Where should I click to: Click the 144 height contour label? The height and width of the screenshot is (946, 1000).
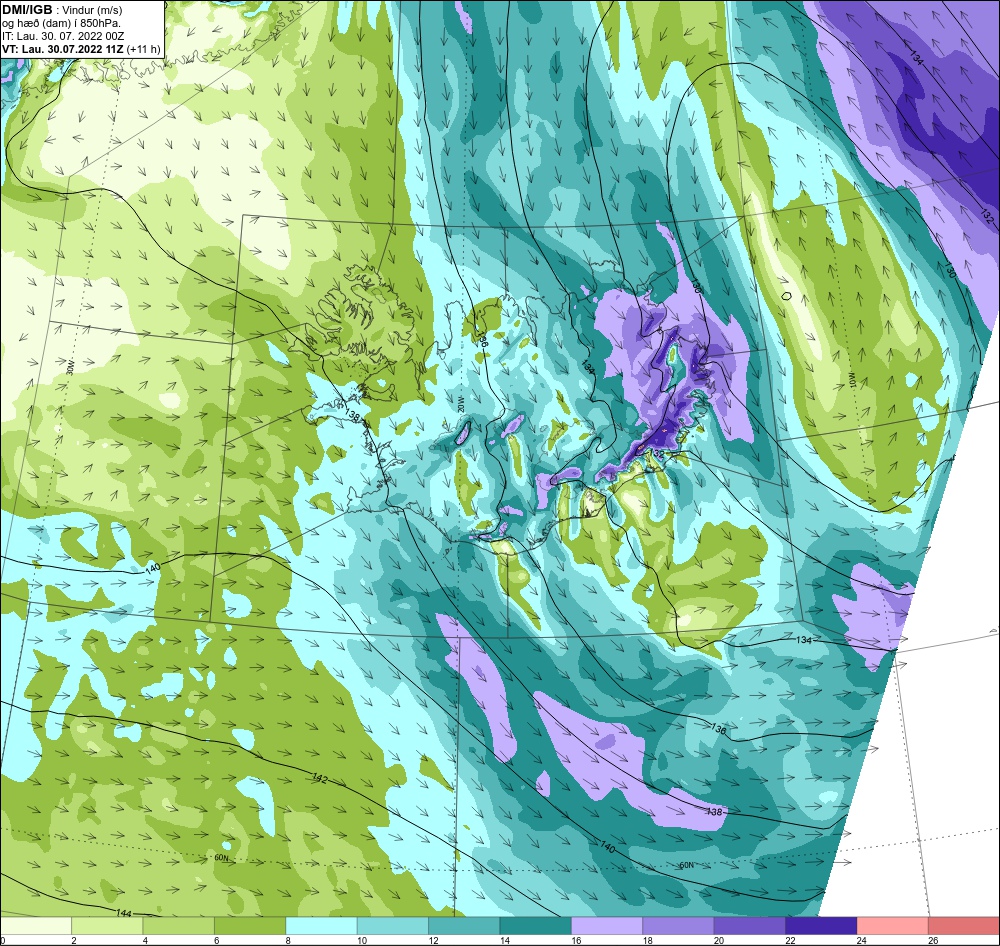tap(124, 913)
